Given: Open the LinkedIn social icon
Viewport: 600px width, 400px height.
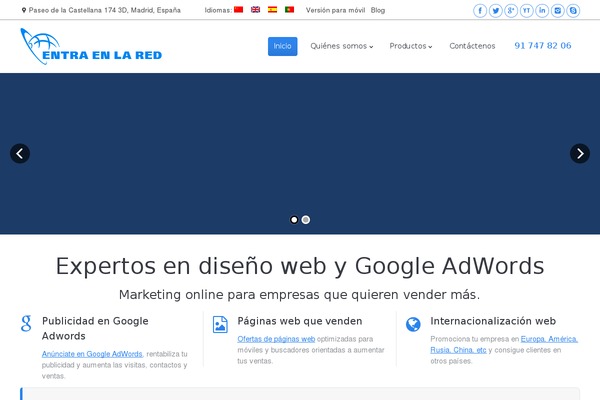Looking at the screenshot, I should (542, 11).
